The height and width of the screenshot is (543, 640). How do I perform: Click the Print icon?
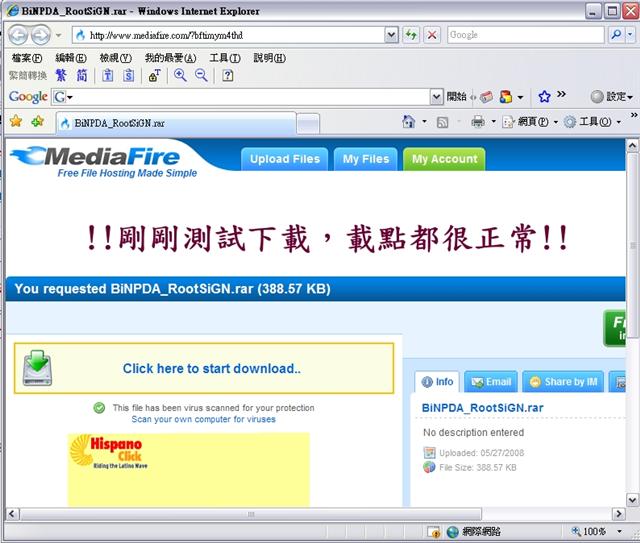(478, 121)
